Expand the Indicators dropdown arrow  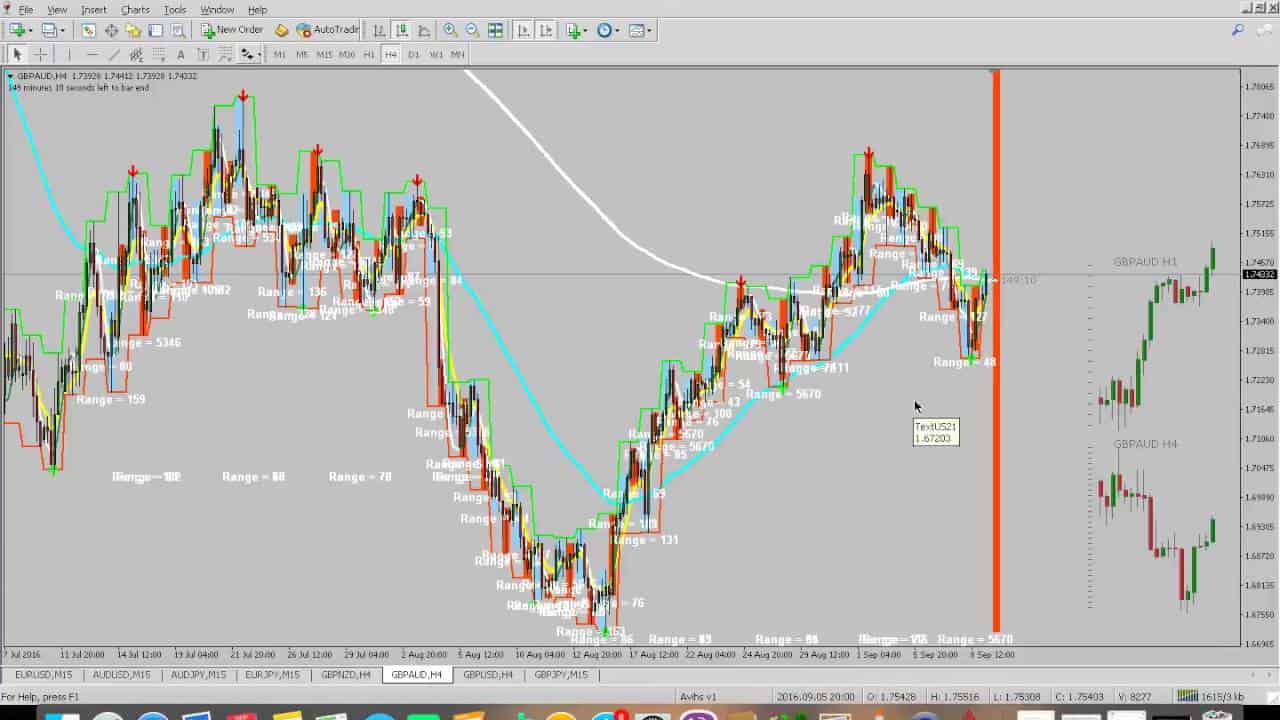pyautogui.click(x=586, y=30)
